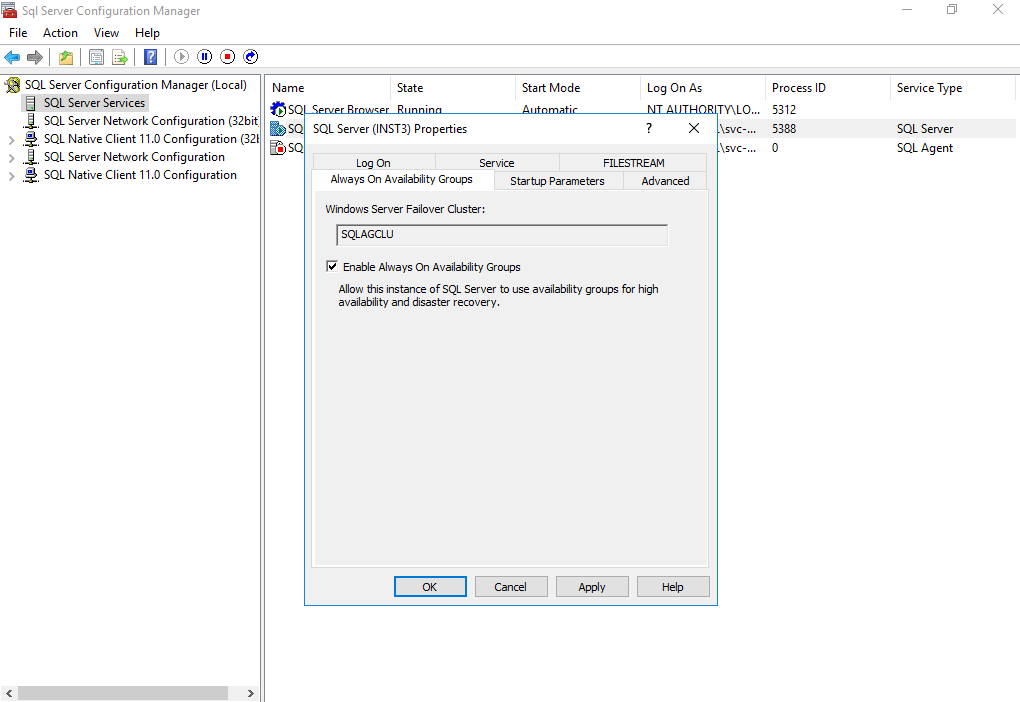Switch to the FILESTREAM tab
Screen dimensions: 1020x702
pyautogui.click(x=634, y=163)
